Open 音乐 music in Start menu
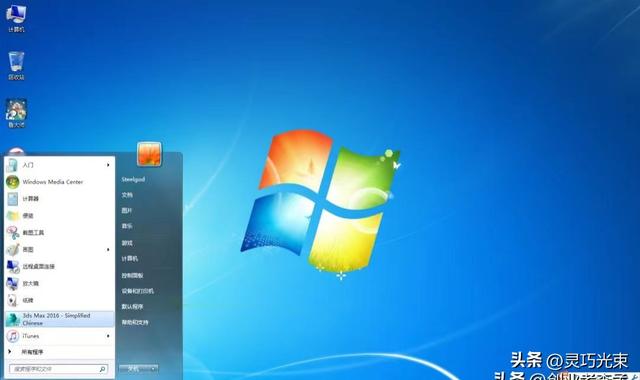Image resolution: width=640 pixels, height=380 pixels. click(x=127, y=226)
